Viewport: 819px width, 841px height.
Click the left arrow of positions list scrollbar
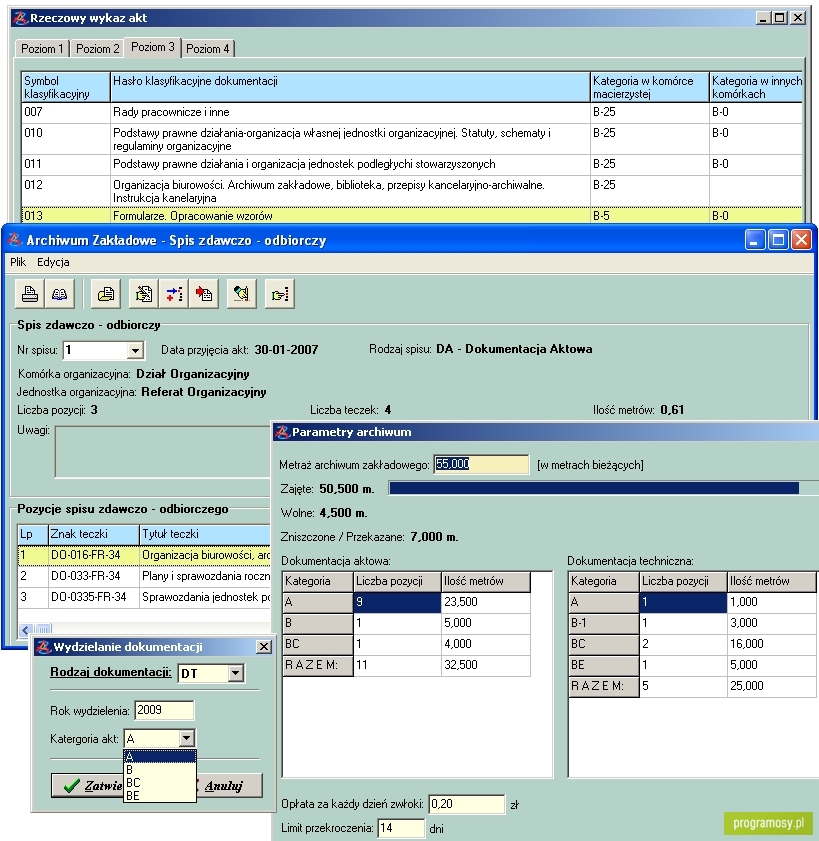[26, 630]
